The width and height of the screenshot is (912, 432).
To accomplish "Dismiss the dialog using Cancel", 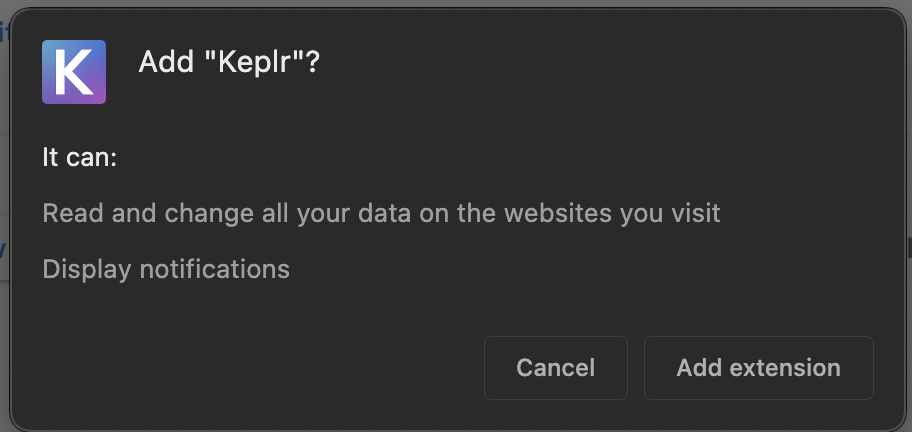I will click(x=555, y=368).
